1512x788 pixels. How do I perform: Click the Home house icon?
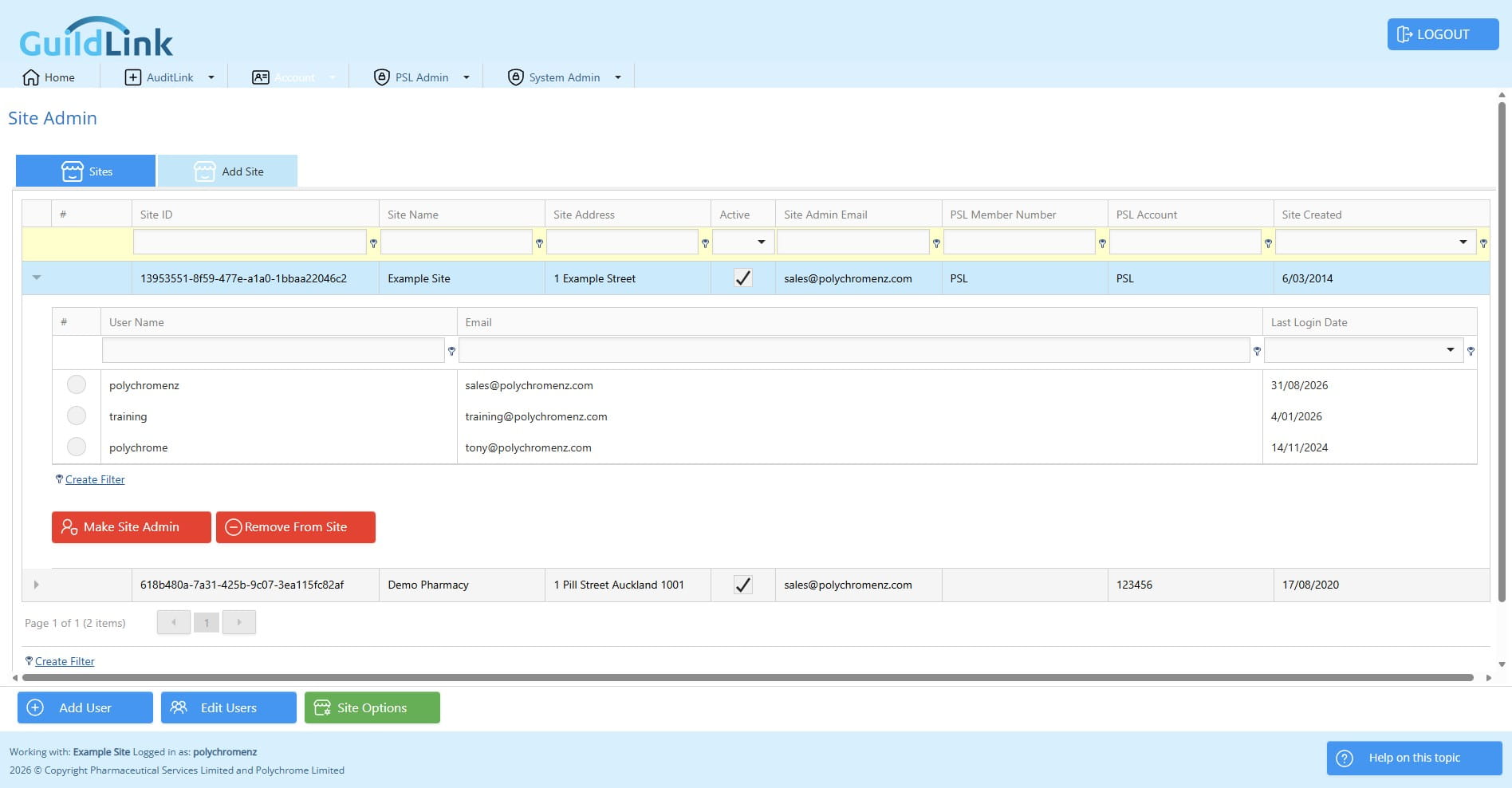click(x=31, y=77)
